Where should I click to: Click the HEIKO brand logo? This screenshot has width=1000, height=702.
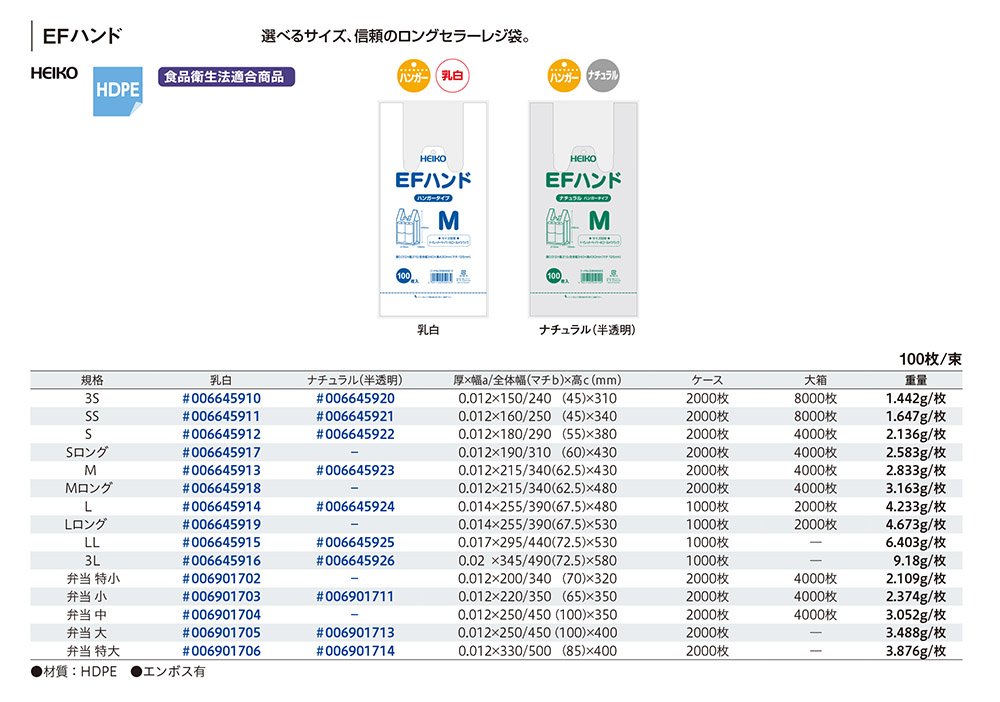coord(54,73)
